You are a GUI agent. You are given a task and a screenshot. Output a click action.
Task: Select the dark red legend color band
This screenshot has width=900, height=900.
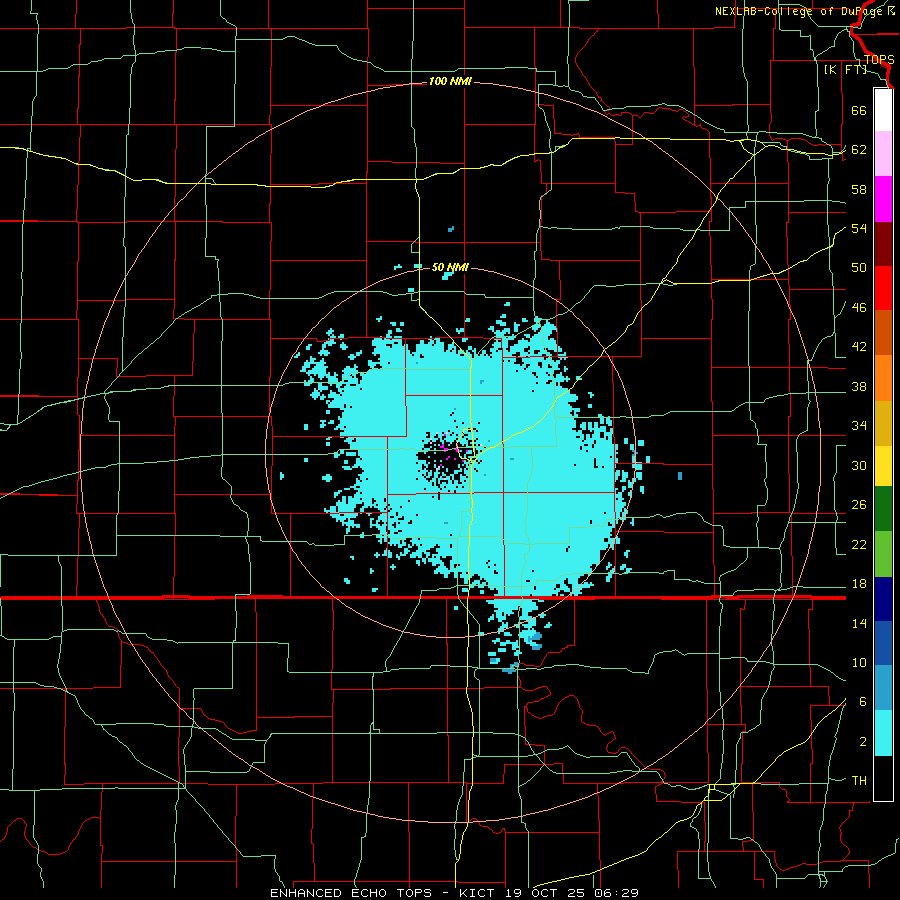[883, 244]
